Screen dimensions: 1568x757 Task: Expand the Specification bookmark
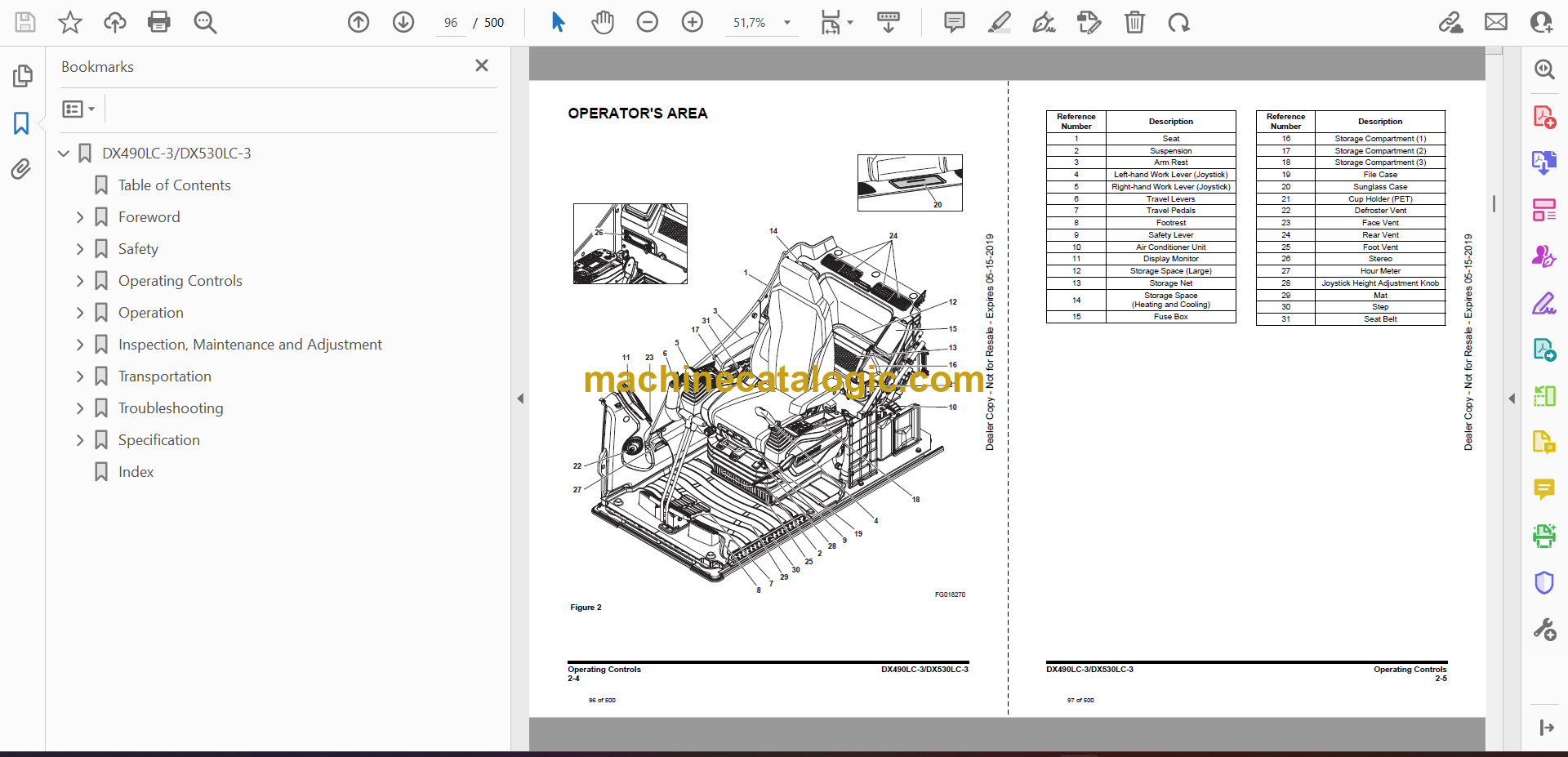[80, 440]
